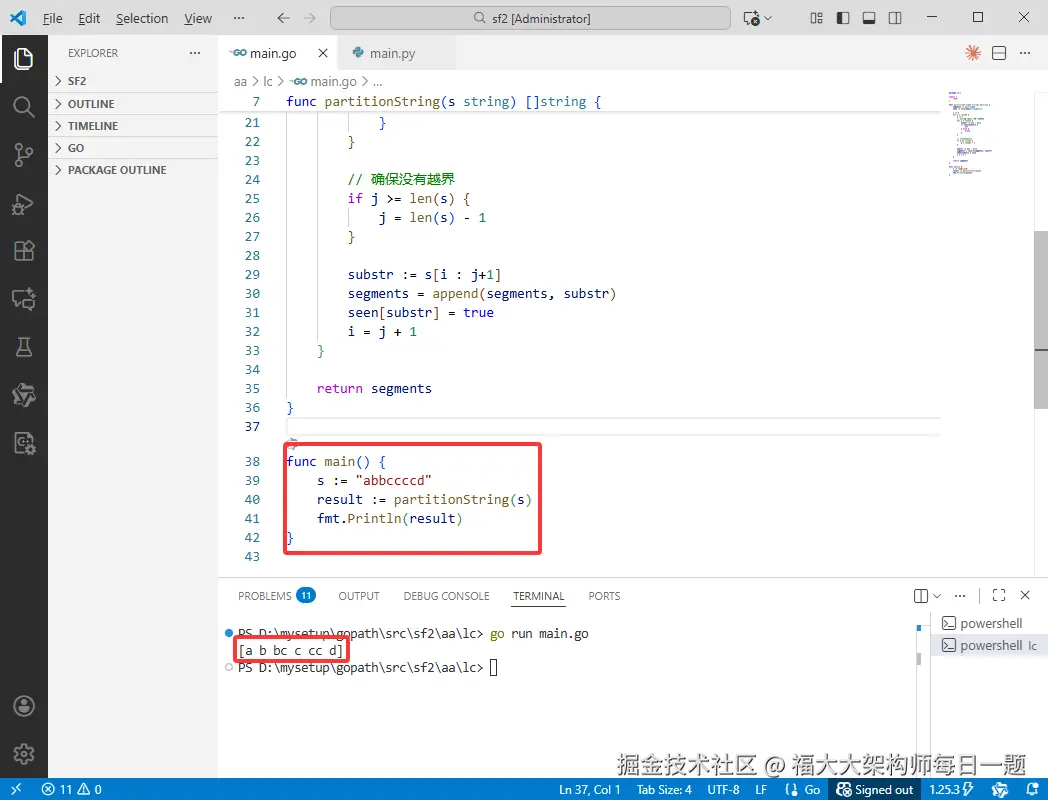Click the split editor layout icon

[999, 53]
